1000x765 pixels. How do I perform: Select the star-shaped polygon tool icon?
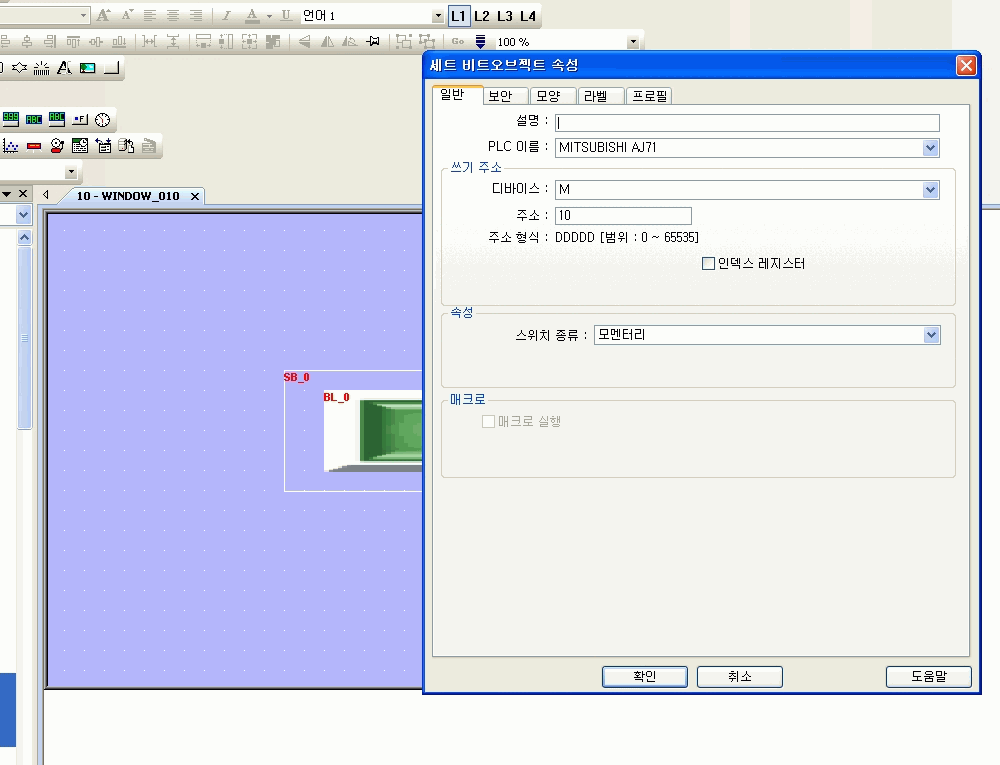pyautogui.click(x=19, y=68)
